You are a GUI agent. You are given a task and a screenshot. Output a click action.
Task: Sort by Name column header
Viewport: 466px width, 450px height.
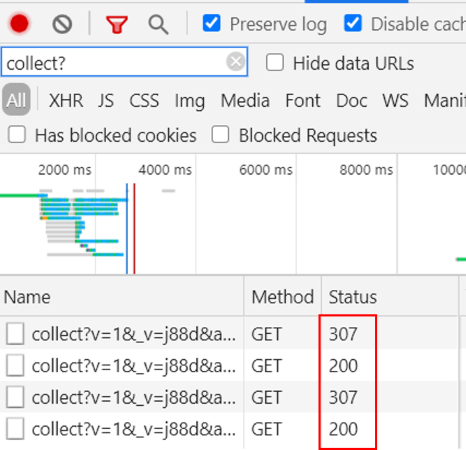tap(27, 297)
